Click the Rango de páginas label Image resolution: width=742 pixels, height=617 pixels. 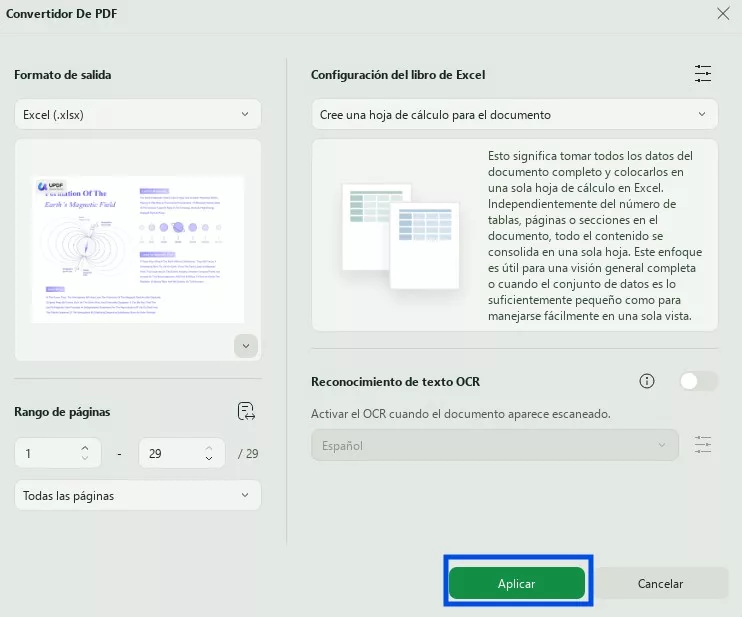click(62, 412)
